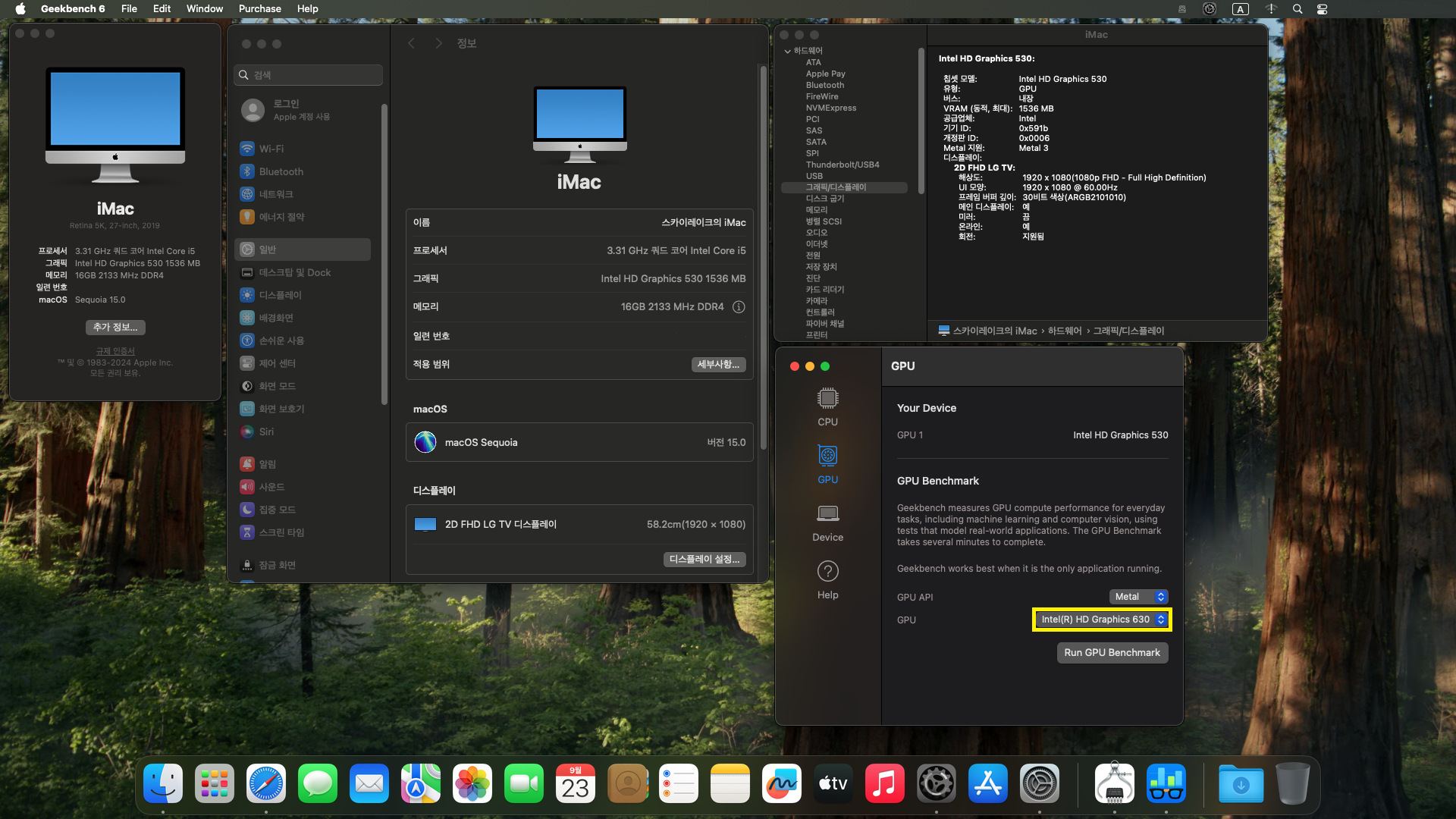Select 일반 in System Settings sidebar

(303, 249)
